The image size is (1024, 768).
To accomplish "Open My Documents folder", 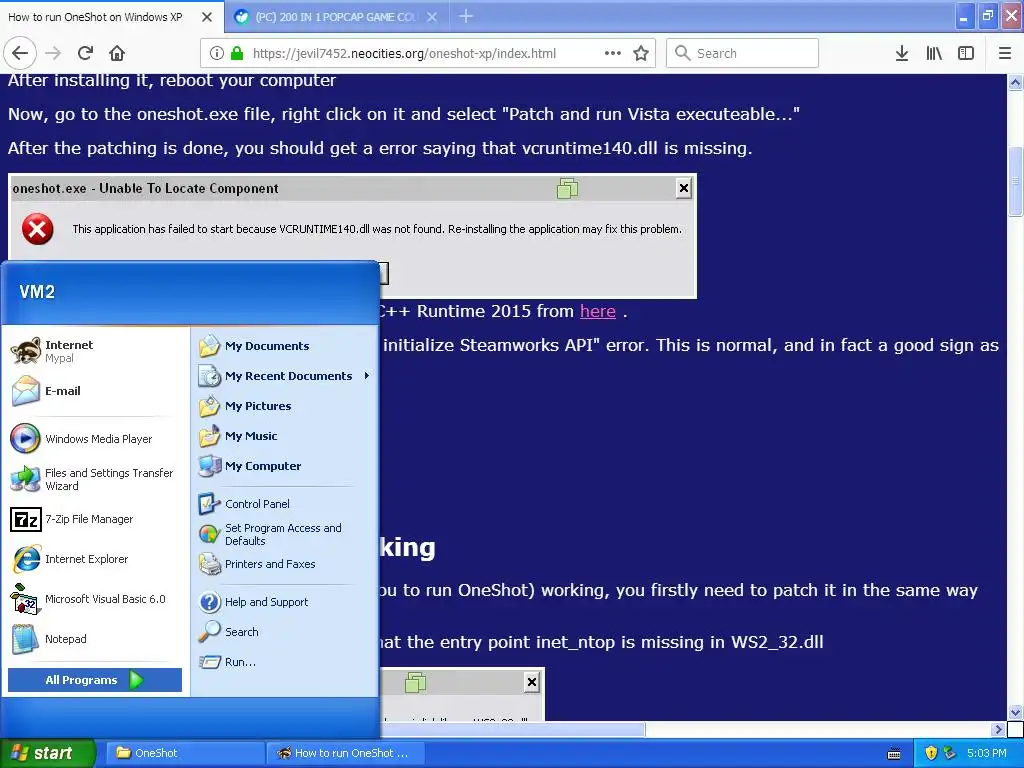I will (x=284, y=346).
